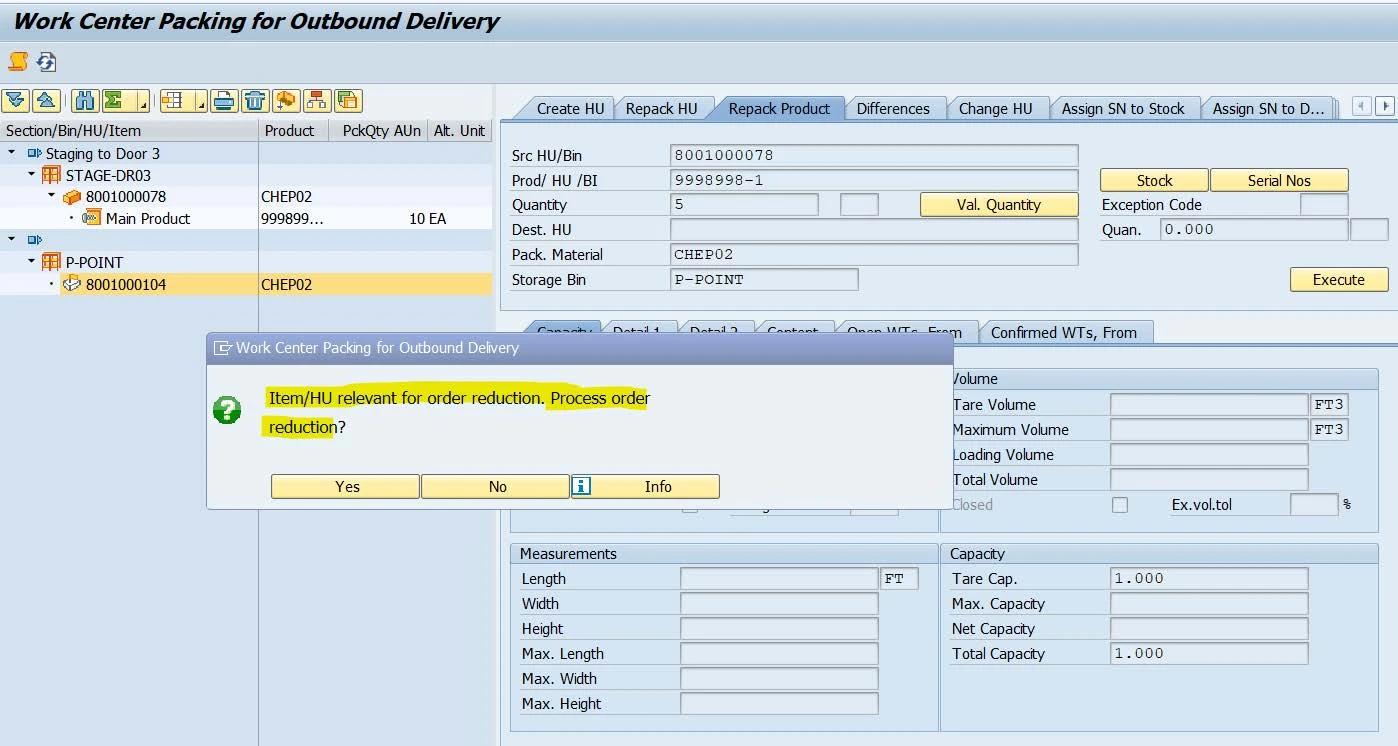Switch to the Create HU tab
Viewport: 1398px width, 746px height.
(569, 109)
